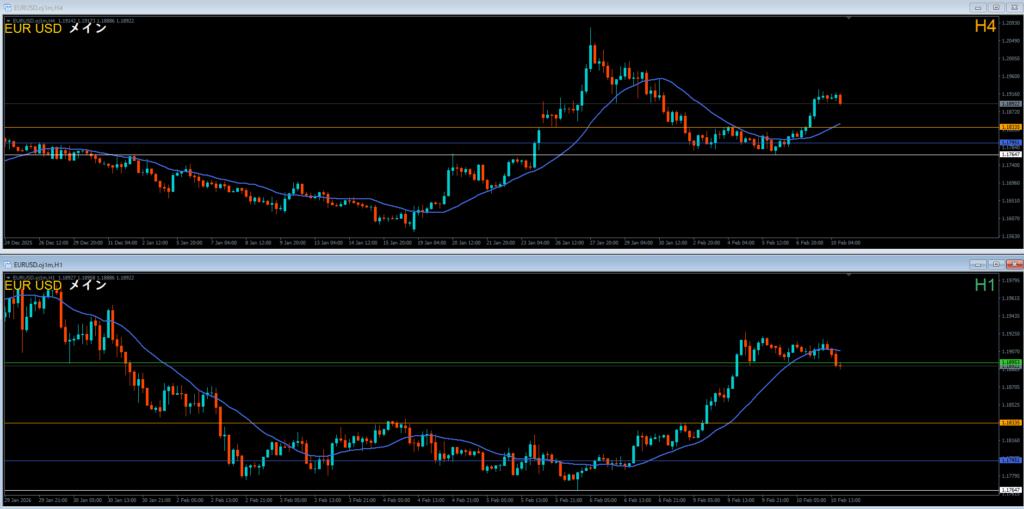
Task: Click the orange H4 timeframe label
Action: 985,27
